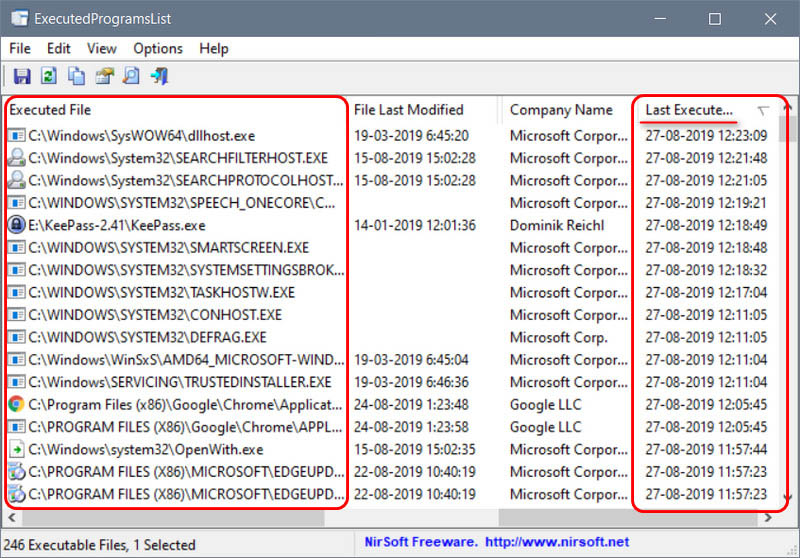This screenshot has height=558, width=800.
Task: Open the Help menu
Action: pos(214,48)
